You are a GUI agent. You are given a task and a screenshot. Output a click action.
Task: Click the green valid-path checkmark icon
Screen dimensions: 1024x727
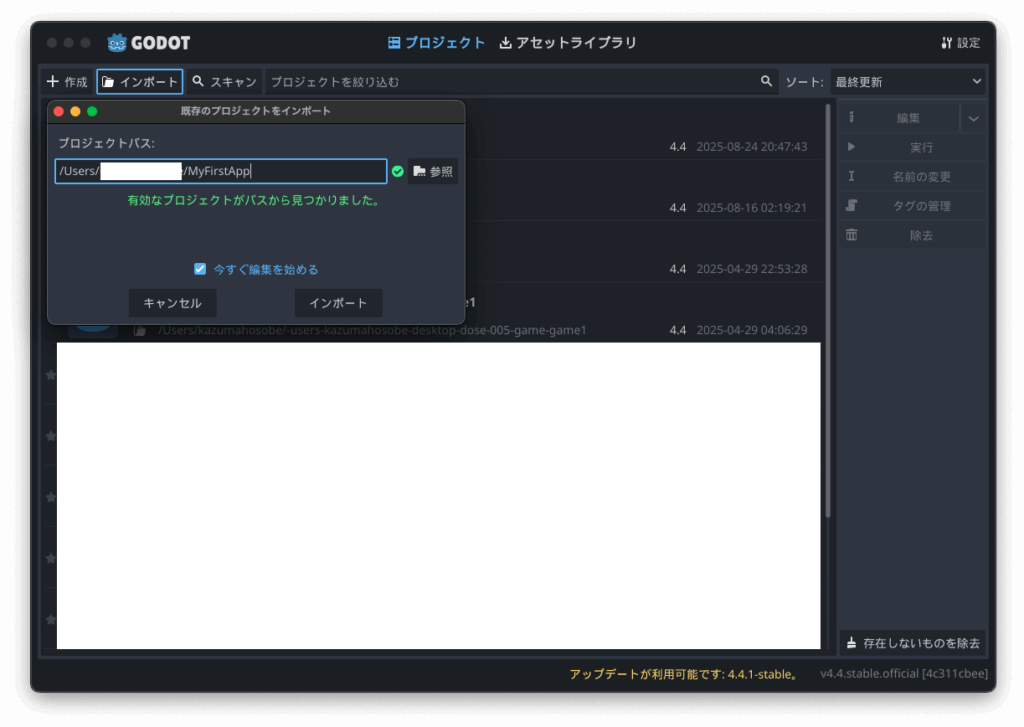point(398,172)
